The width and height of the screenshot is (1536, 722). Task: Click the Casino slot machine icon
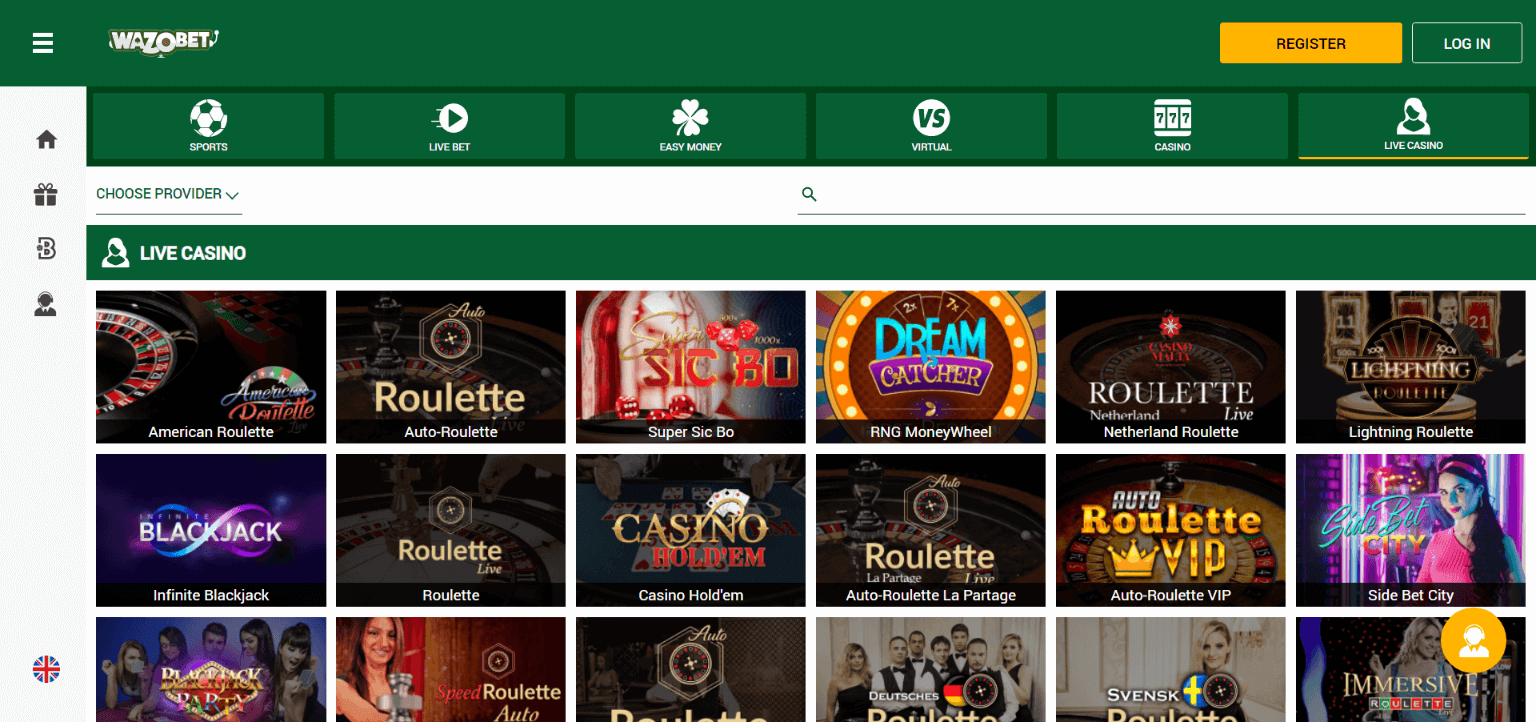click(x=1172, y=118)
